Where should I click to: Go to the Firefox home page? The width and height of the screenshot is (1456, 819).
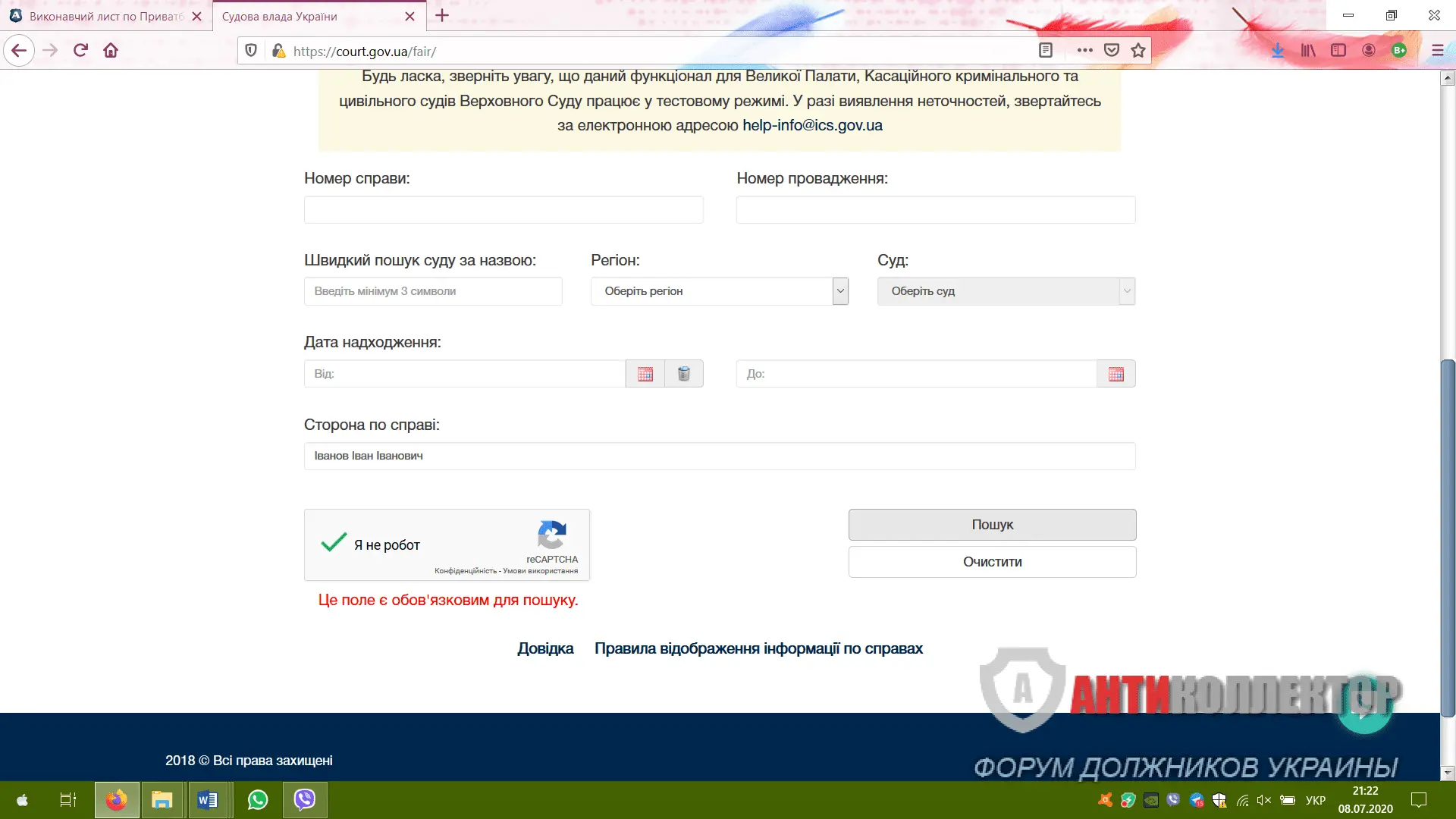[x=111, y=51]
